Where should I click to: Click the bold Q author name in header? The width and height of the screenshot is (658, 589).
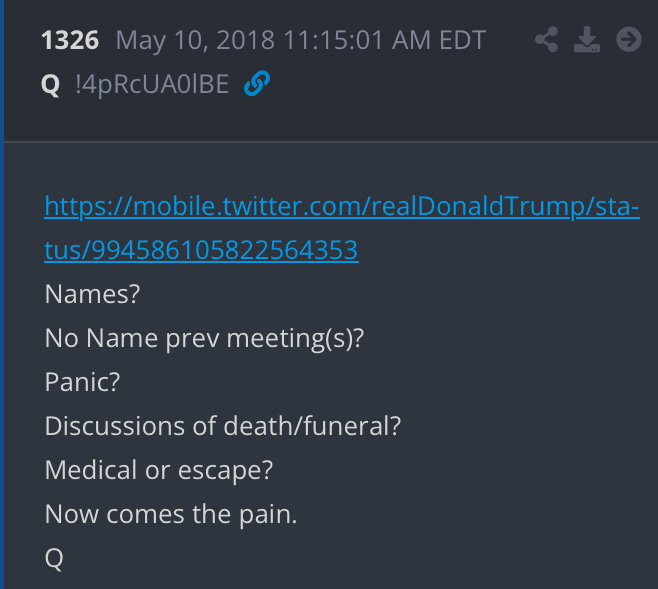coord(50,84)
